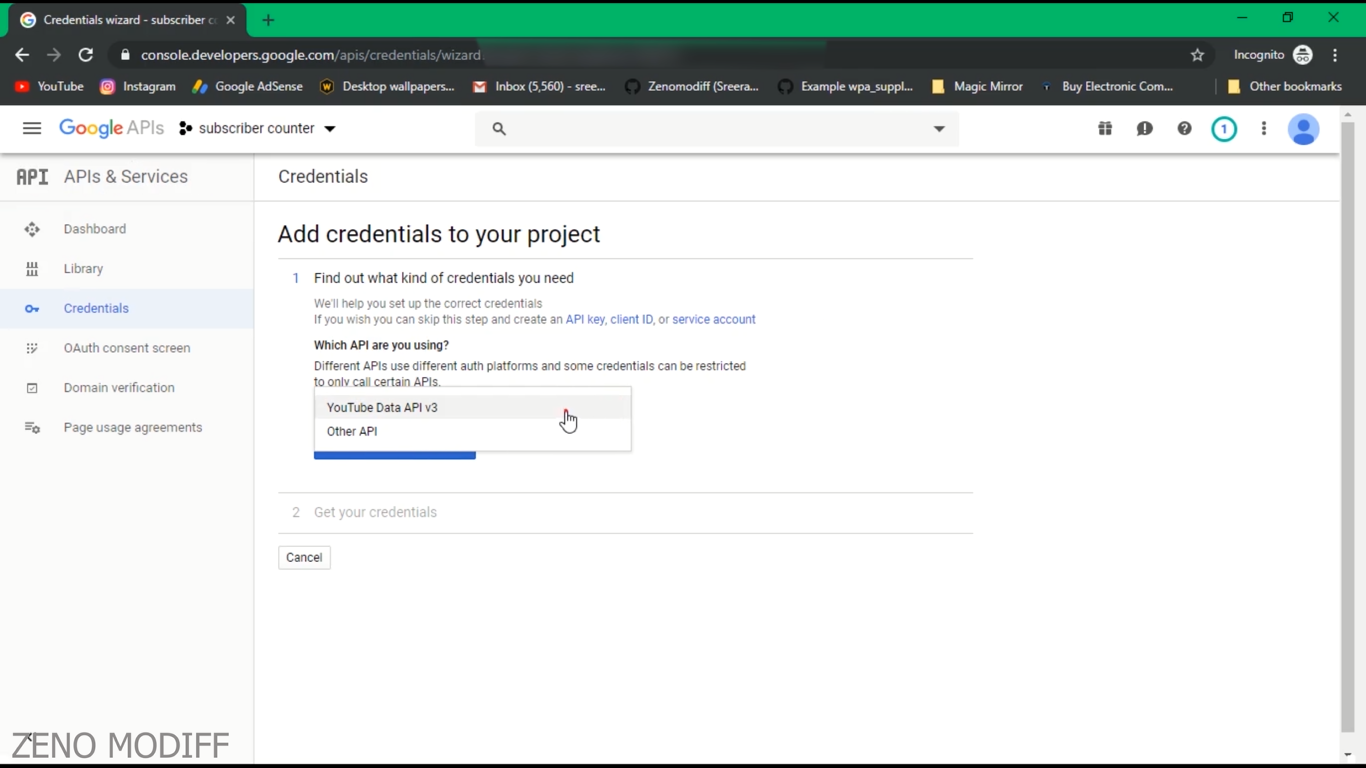Open the Magic Mirror bookmark folder
The height and width of the screenshot is (768, 1366).
pyautogui.click(x=977, y=87)
